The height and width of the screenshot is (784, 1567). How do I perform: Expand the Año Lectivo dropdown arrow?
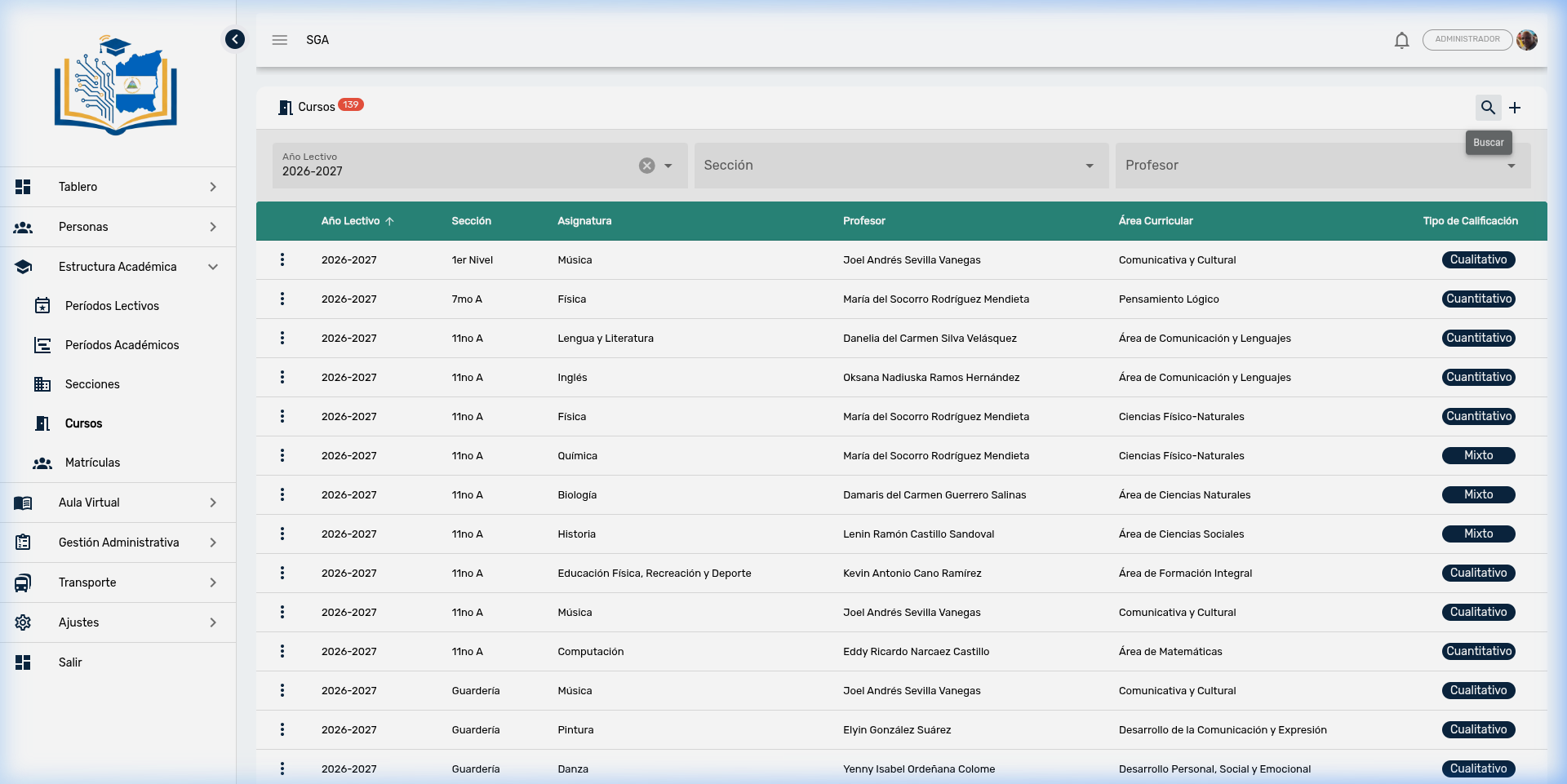click(668, 166)
